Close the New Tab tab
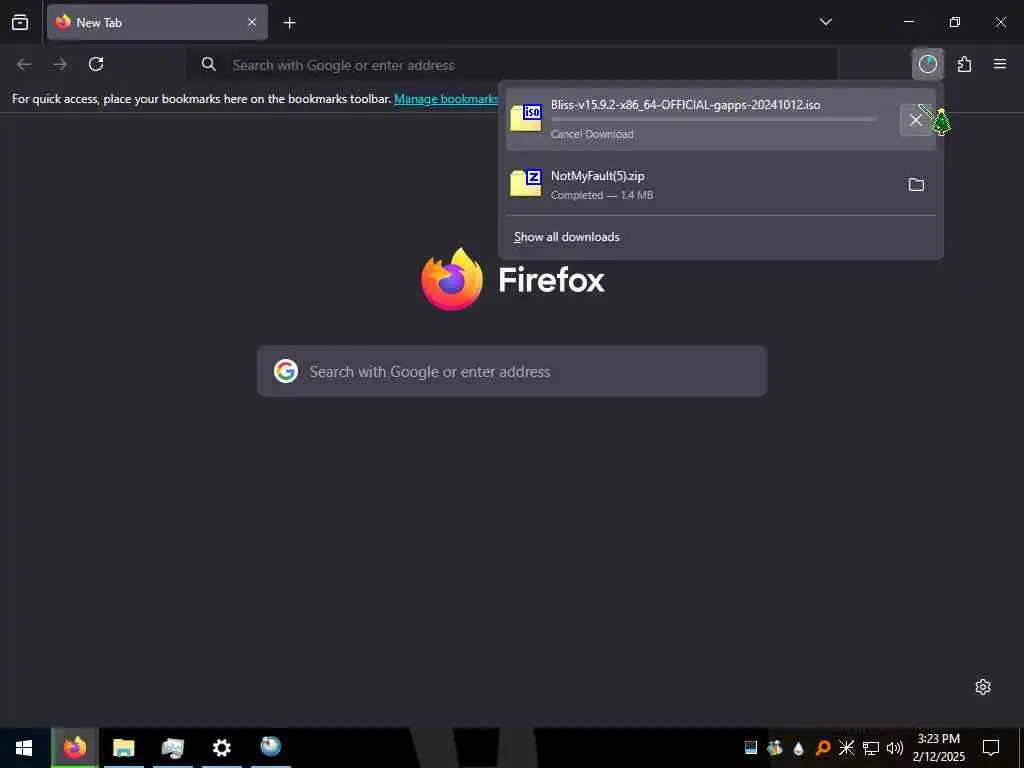 (251, 22)
